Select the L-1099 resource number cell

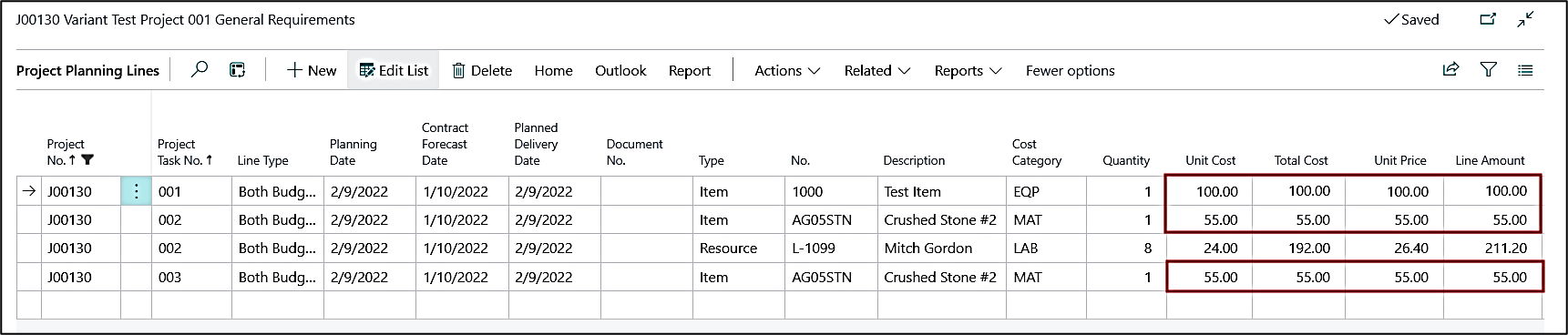(x=831, y=248)
